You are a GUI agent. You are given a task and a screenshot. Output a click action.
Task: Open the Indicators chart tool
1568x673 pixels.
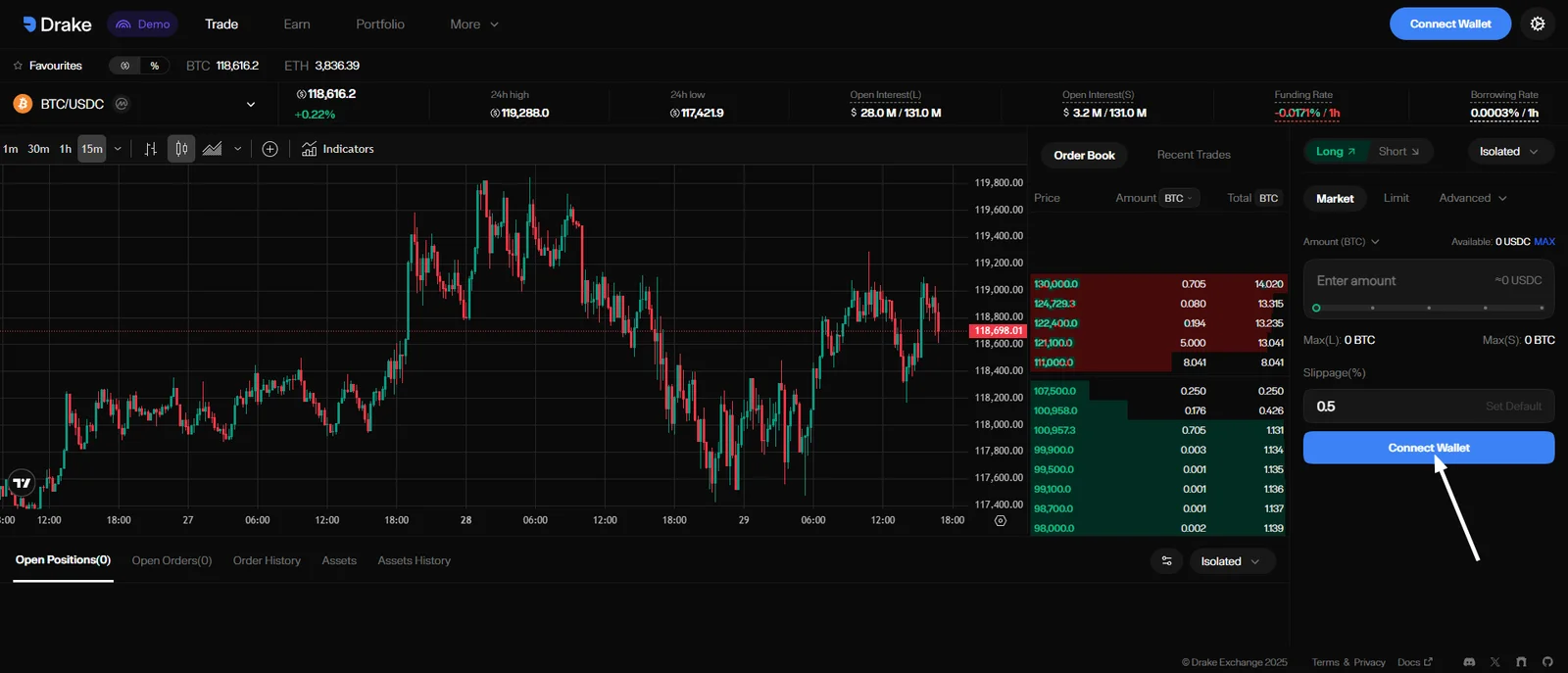(338, 149)
